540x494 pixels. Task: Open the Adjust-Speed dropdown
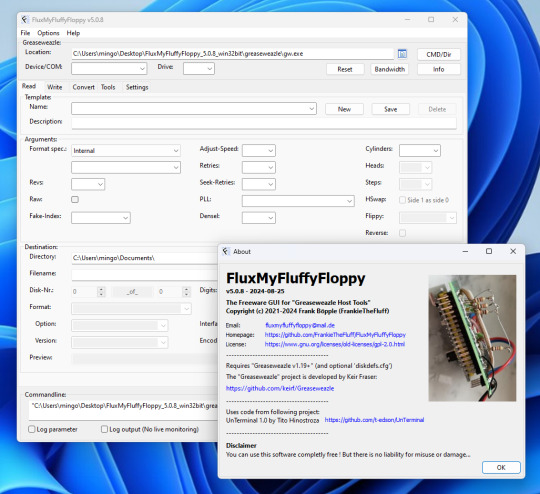pyautogui.click(x=259, y=151)
